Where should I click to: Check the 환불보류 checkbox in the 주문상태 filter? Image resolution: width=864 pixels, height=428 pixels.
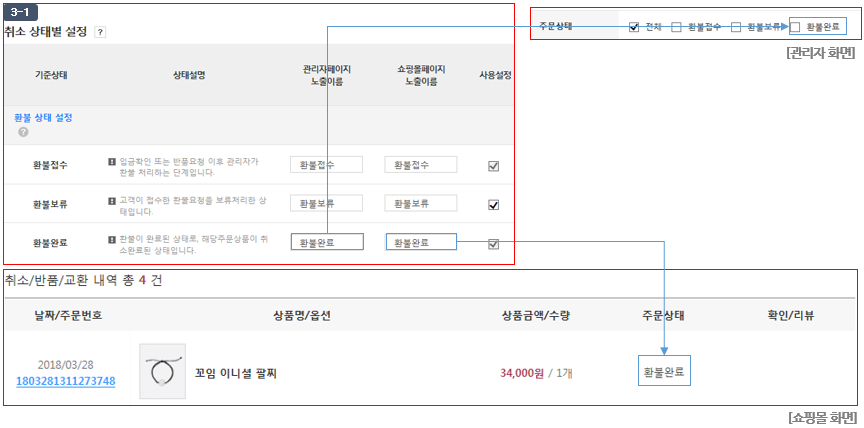tap(736, 27)
